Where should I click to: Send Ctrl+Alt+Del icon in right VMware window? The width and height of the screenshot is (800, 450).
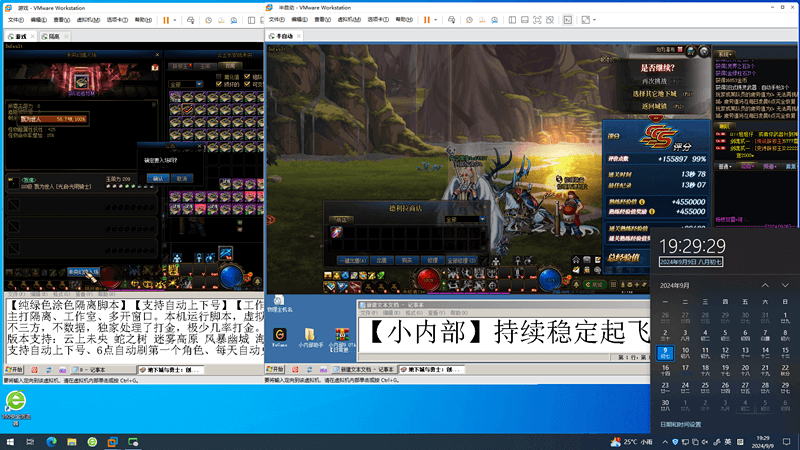pos(451,20)
